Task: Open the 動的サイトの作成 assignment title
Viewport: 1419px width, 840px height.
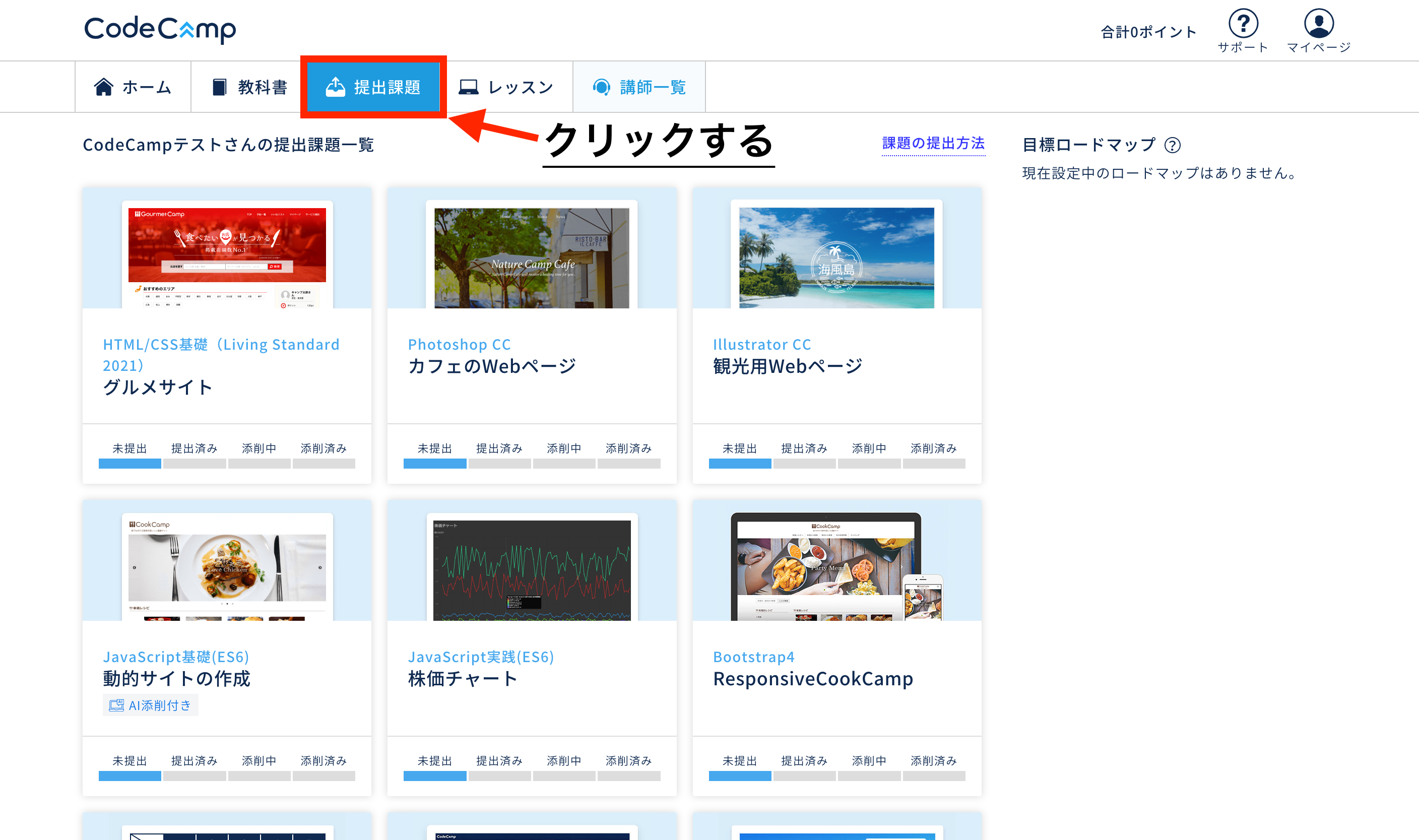Action: pyautogui.click(x=176, y=678)
